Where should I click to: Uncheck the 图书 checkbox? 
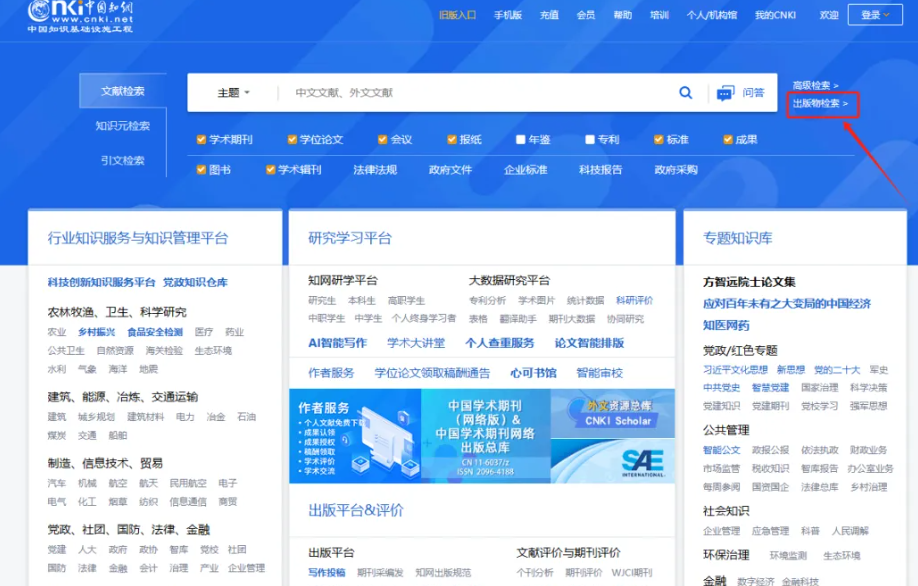tap(201, 170)
